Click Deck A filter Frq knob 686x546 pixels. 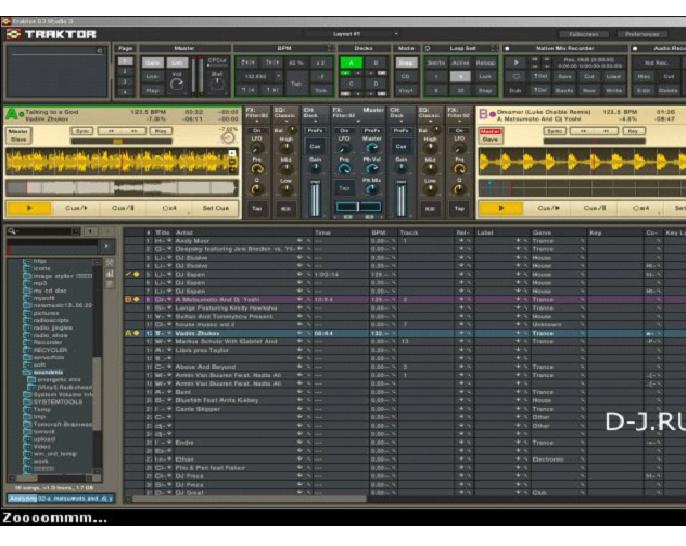click(x=257, y=169)
